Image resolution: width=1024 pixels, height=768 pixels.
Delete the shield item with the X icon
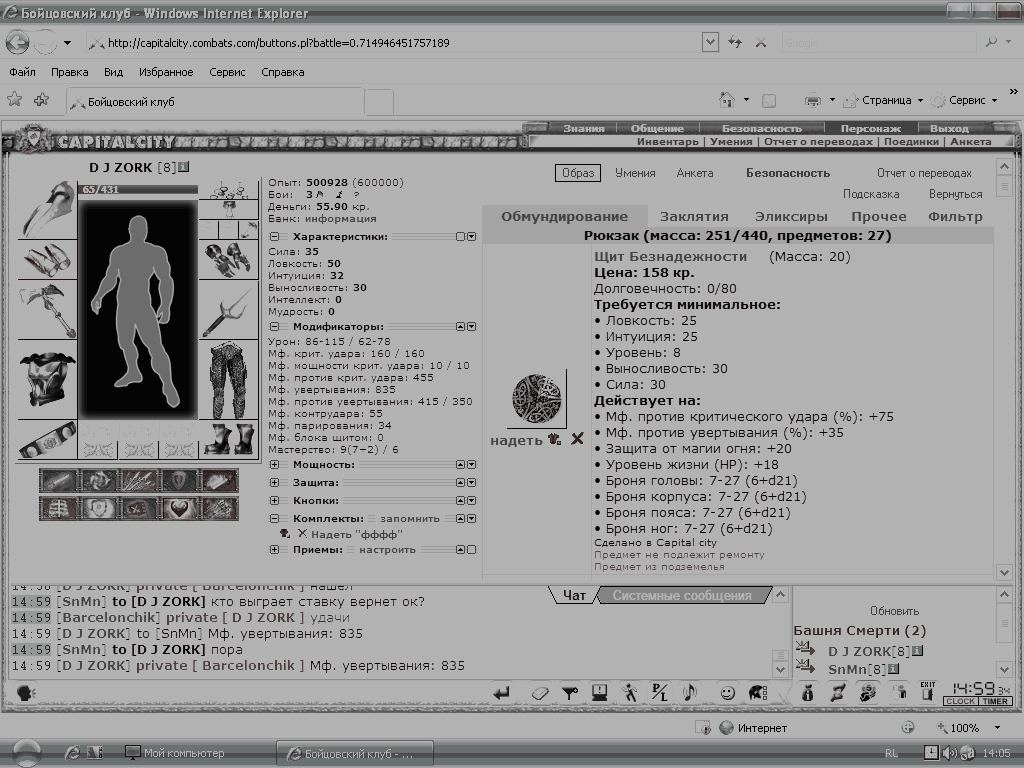tap(577, 439)
